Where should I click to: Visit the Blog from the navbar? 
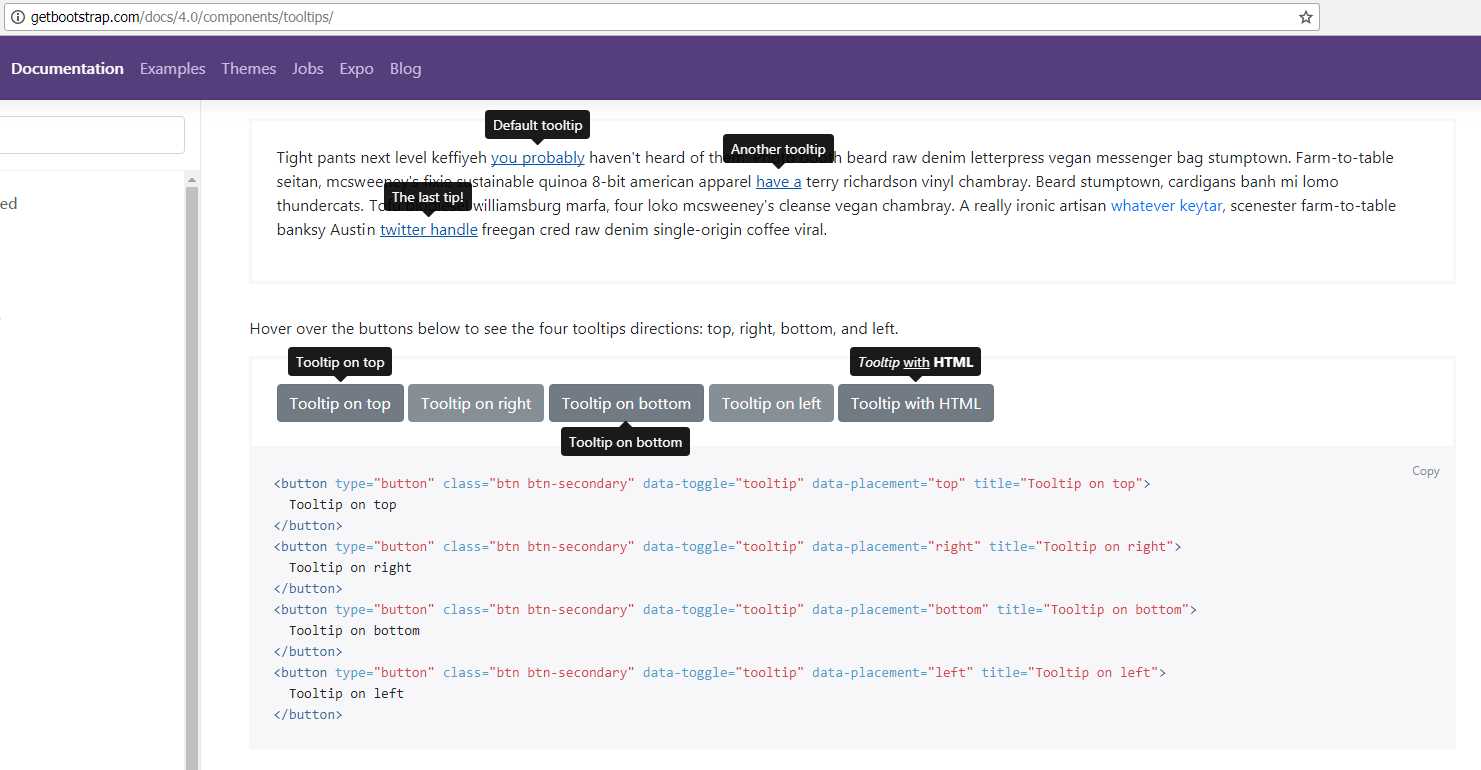405,68
